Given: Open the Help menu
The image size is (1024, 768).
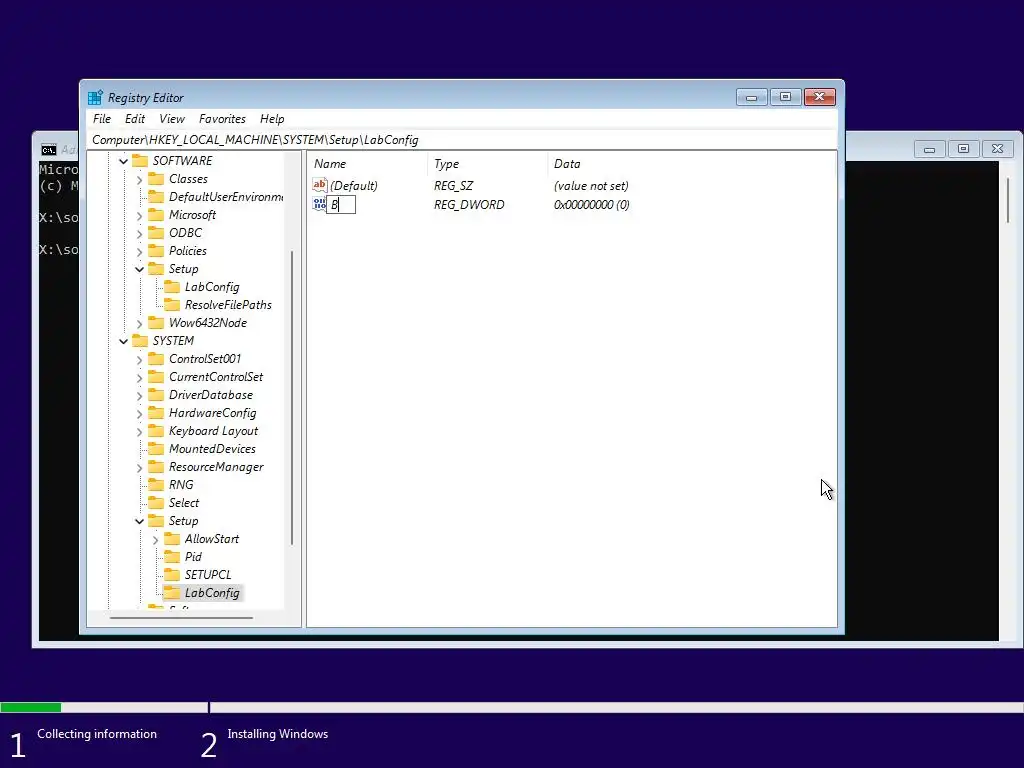Looking at the screenshot, I should tap(272, 119).
